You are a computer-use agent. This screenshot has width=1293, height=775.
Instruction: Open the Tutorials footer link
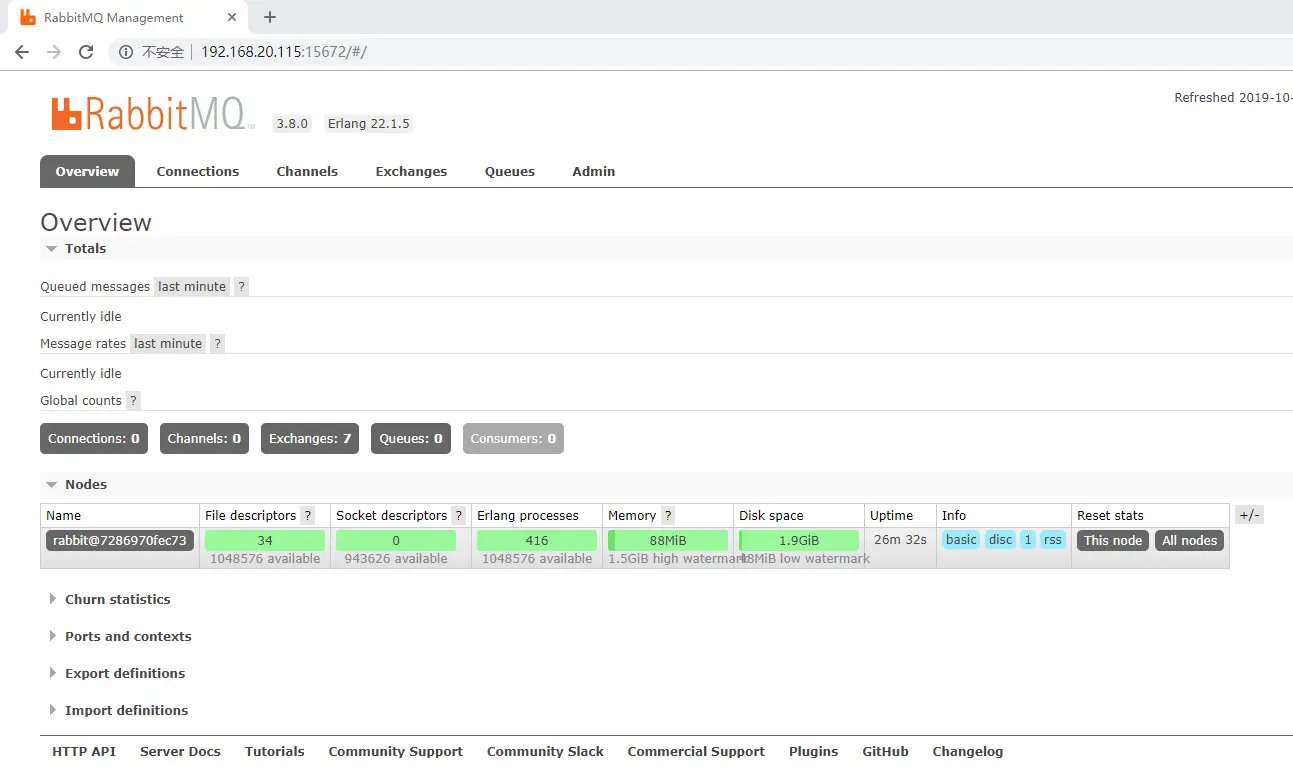point(275,752)
